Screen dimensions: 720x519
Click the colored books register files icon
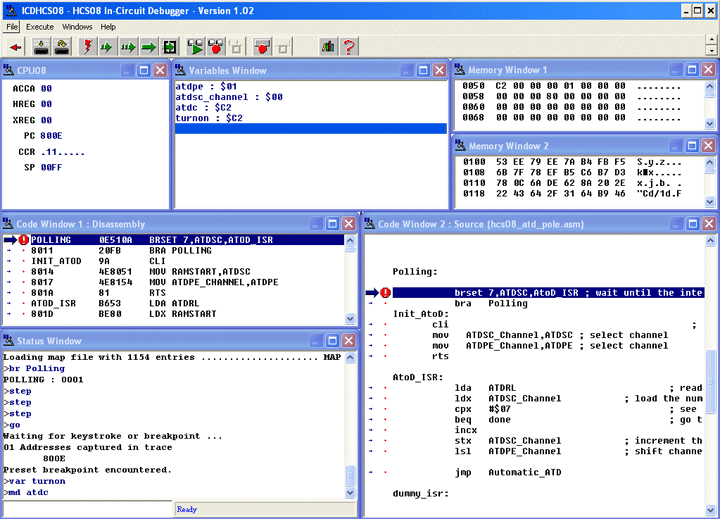(x=328, y=47)
